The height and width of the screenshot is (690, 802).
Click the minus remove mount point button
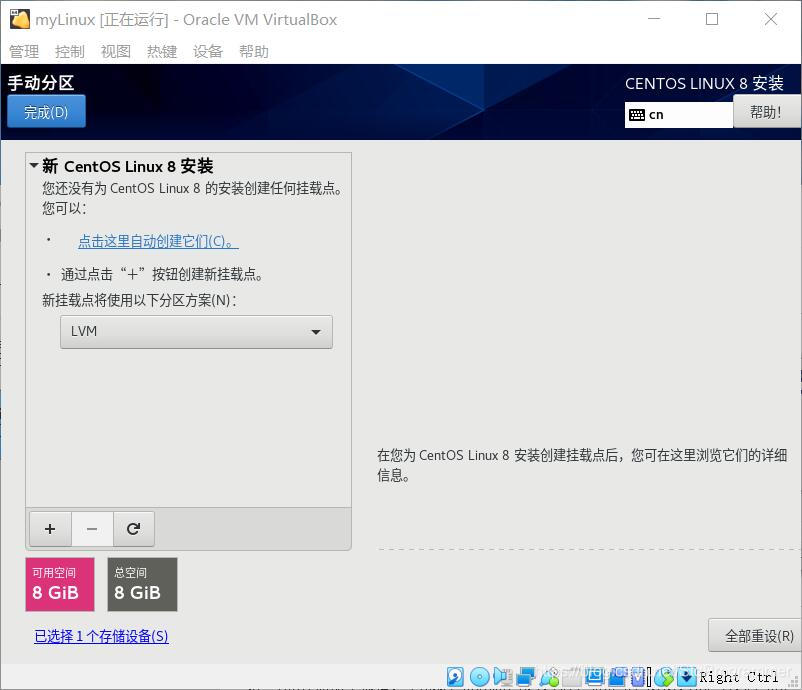click(92, 529)
